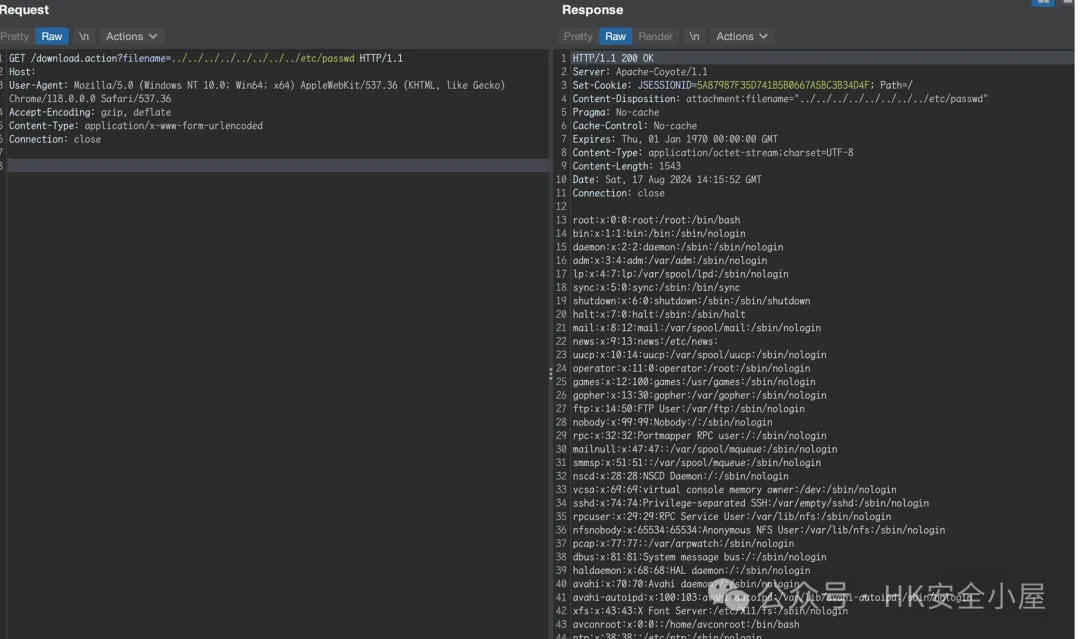This screenshot has width=1080, height=639.
Task: Click the lp:x:4:7 entry line
Action: coord(681,274)
